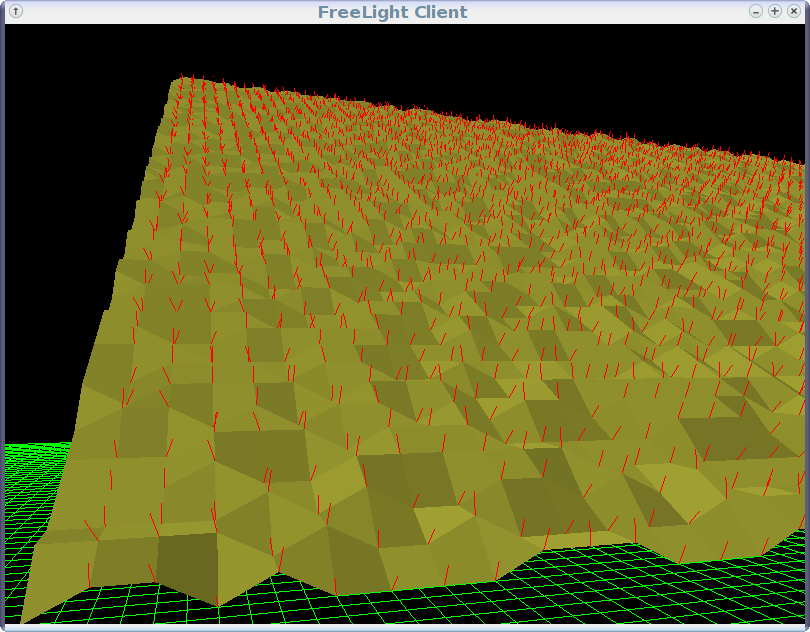Click the window menu arrow icon in title bar
Viewport: 810px width, 632px height.
point(16,11)
